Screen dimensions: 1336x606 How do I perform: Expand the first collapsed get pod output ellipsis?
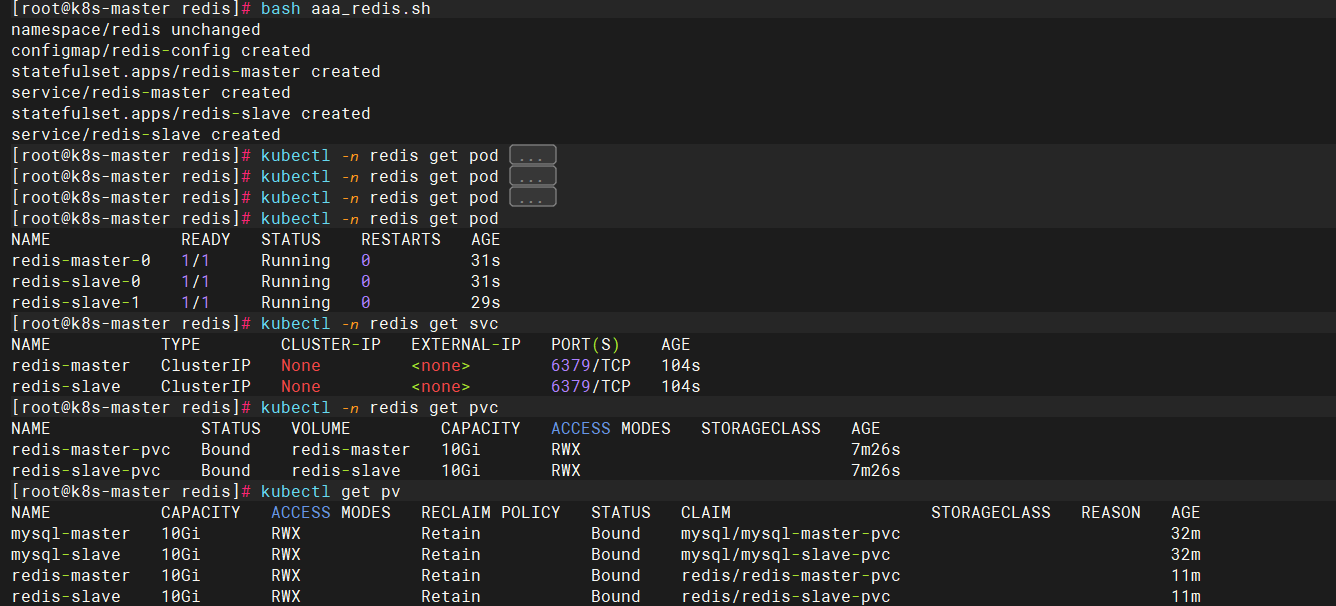tap(532, 155)
